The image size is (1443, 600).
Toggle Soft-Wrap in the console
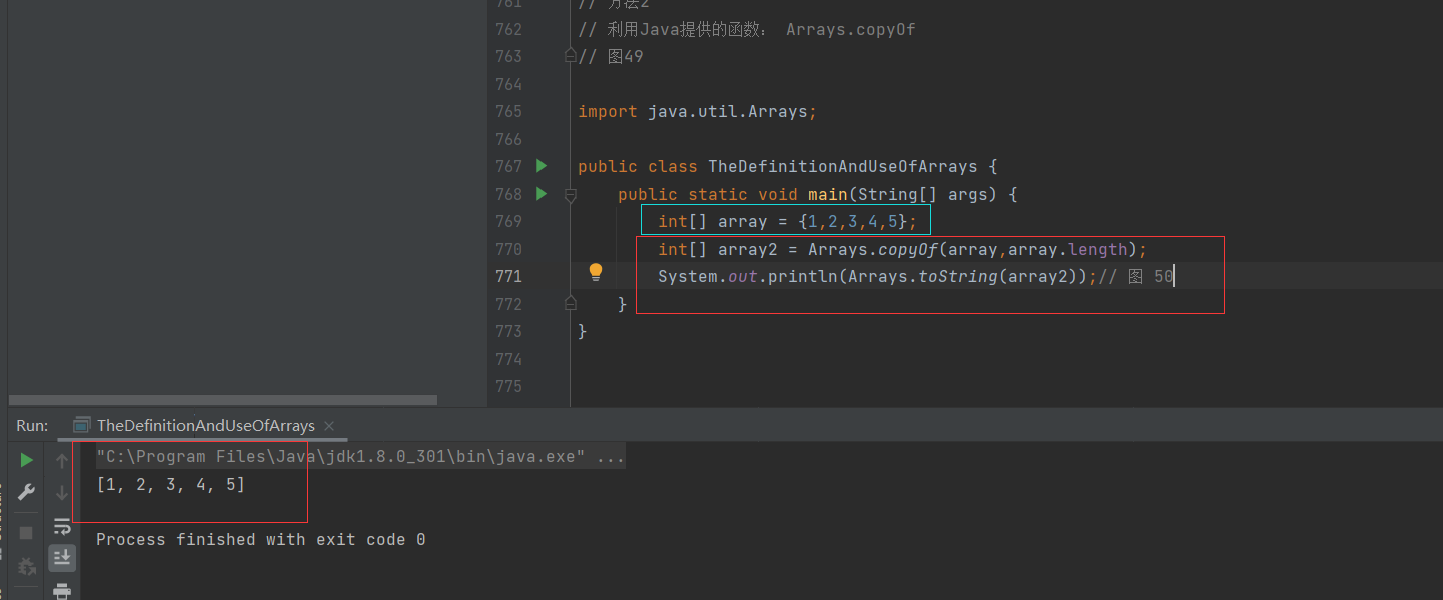[62, 526]
